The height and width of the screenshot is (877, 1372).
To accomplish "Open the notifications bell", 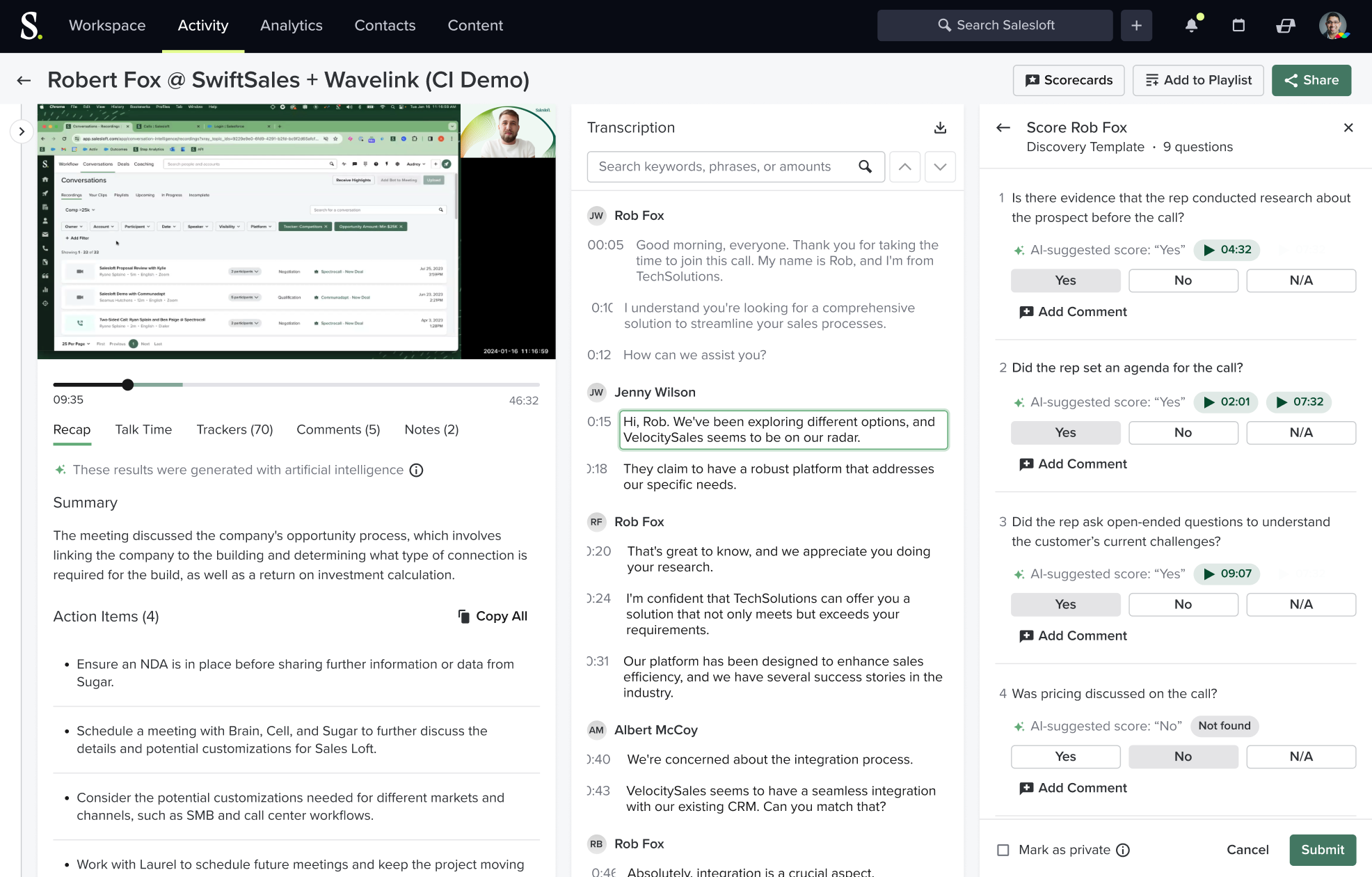I will [x=1192, y=25].
